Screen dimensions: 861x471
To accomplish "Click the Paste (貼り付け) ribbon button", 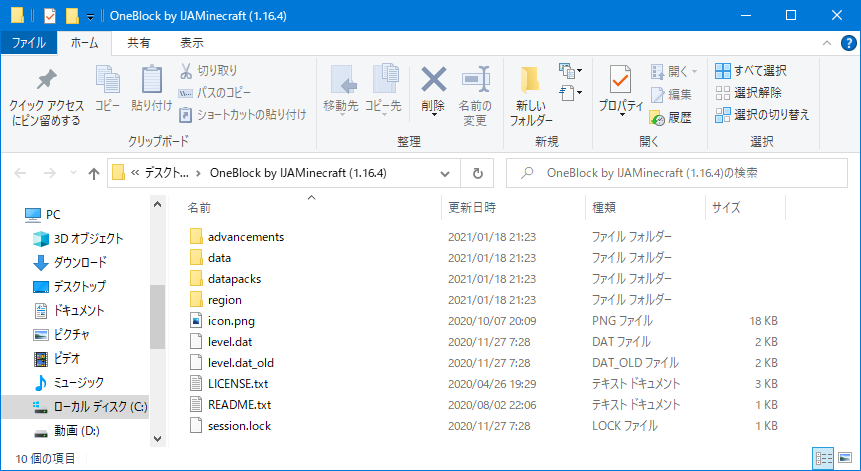I will click(x=152, y=89).
